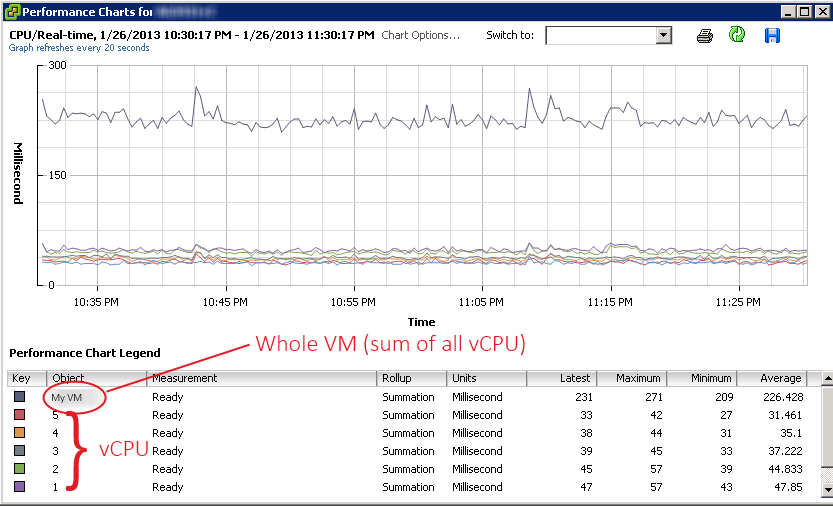
Task: Expand the Switch to dropdown
Action: pyautogui.click(x=663, y=35)
